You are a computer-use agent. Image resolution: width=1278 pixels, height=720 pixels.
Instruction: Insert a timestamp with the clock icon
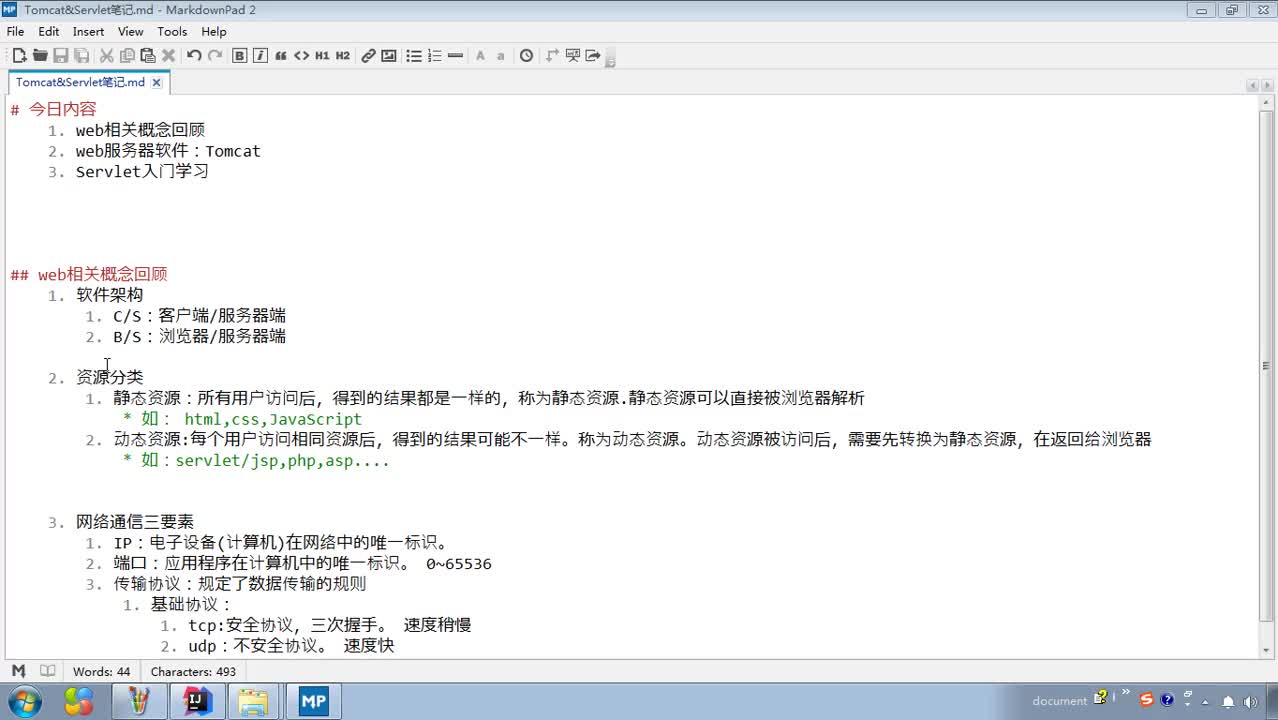[526, 56]
